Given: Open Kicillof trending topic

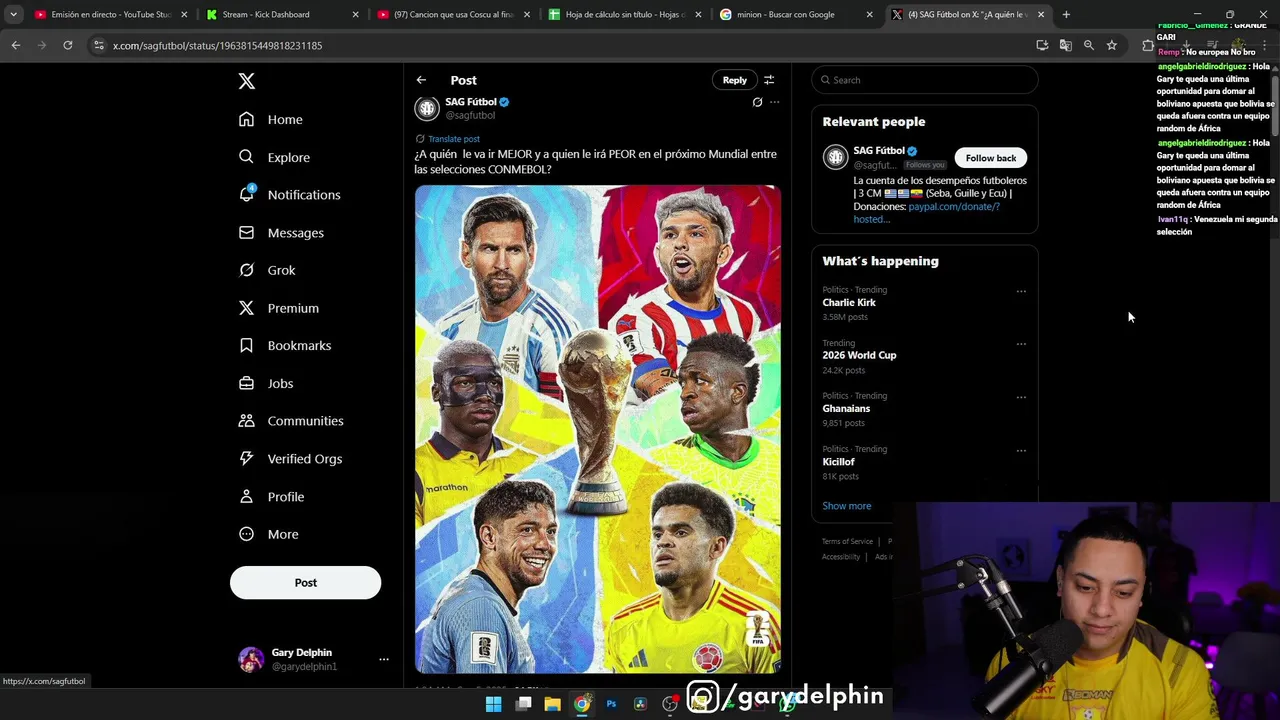Looking at the screenshot, I should coord(838,462).
